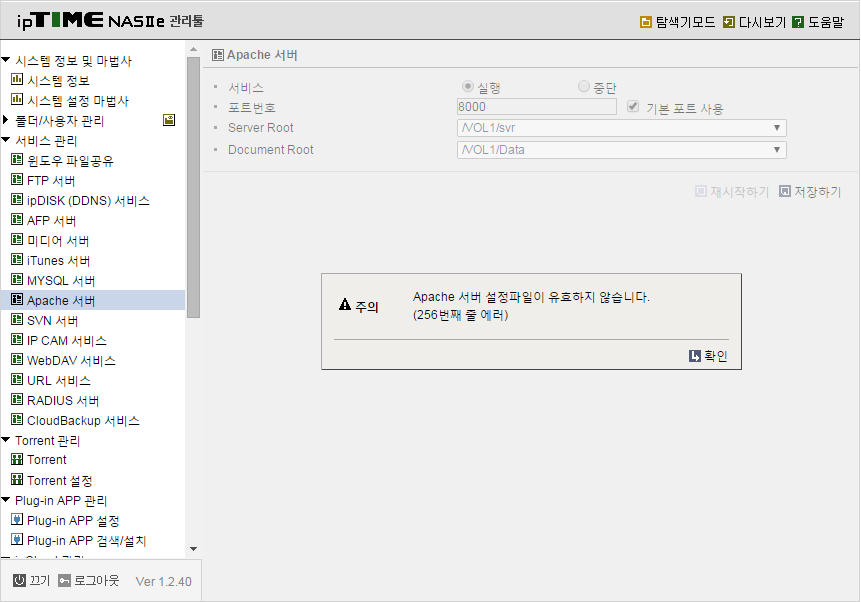Open the WebDAV 서비스 menu item
Screen dimensions: 861x602
(x=71, y=361)
